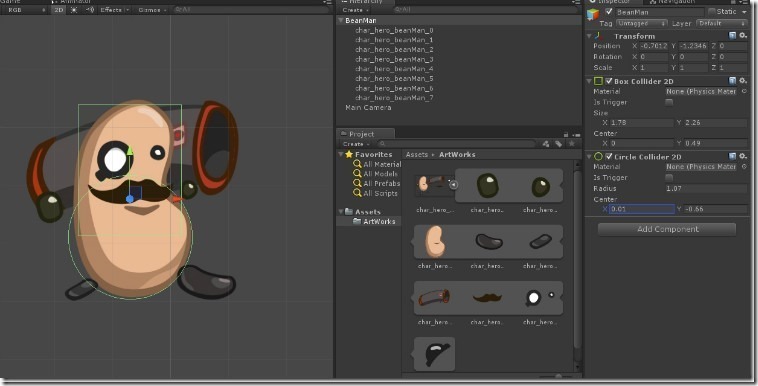Click the GameObject cube icon in Inspector

tap(593, 15)
